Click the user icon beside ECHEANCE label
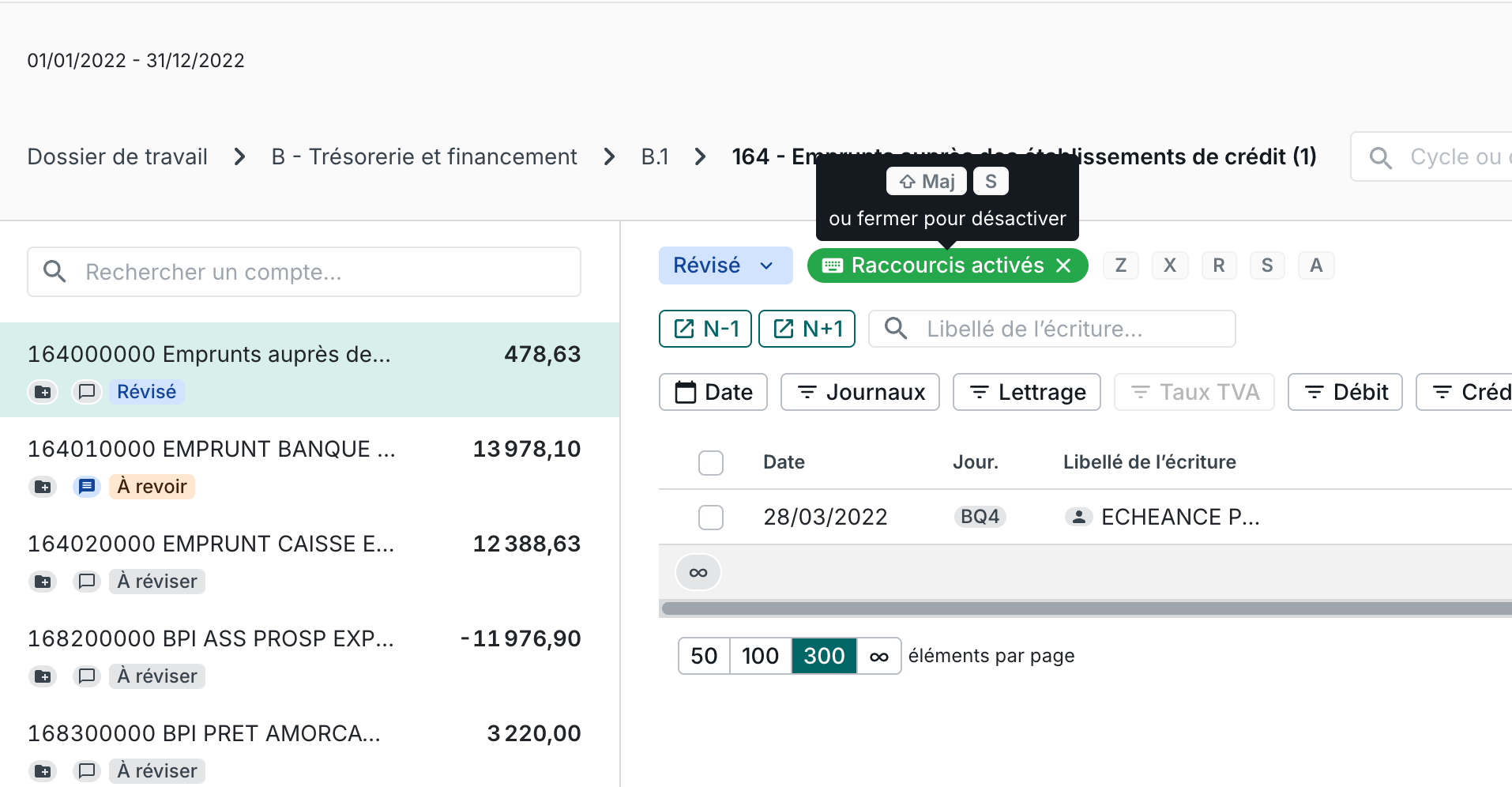This screenshot has width=1512, height=787. [x=1078, y=517]
